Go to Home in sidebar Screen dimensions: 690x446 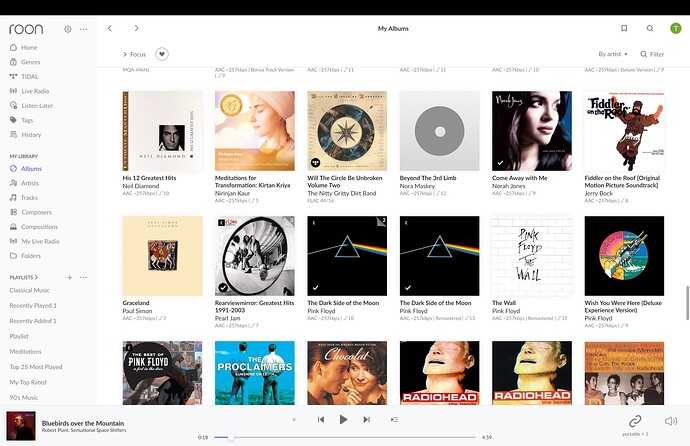[24, 48]
